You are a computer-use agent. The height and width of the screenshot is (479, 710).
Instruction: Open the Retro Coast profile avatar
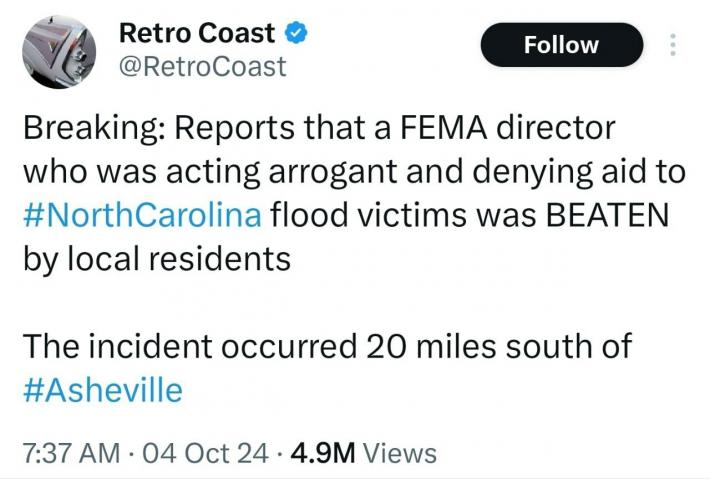pos(59,50)
